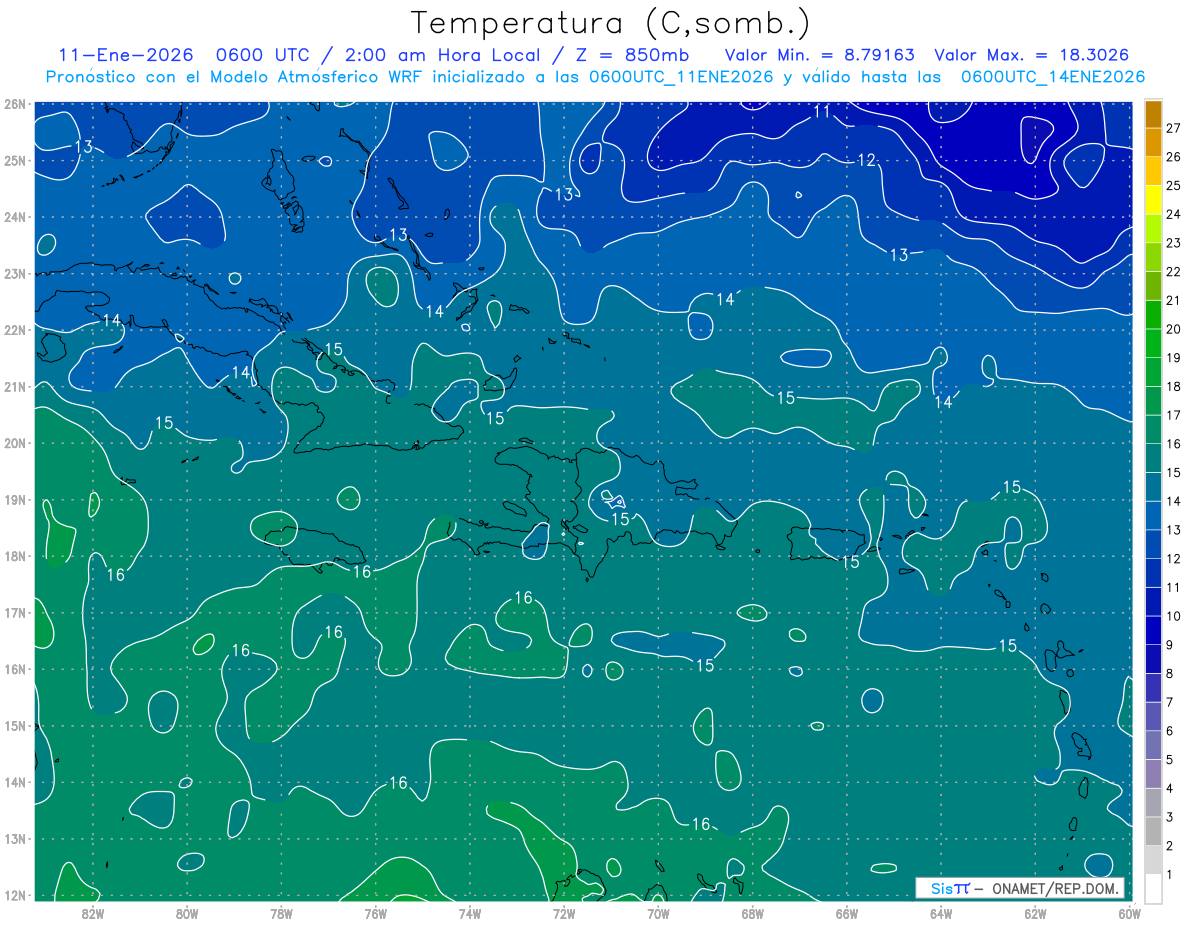
Task: Click the 'Temperatura (C,somb.)' title
Action: coord(612,23)
